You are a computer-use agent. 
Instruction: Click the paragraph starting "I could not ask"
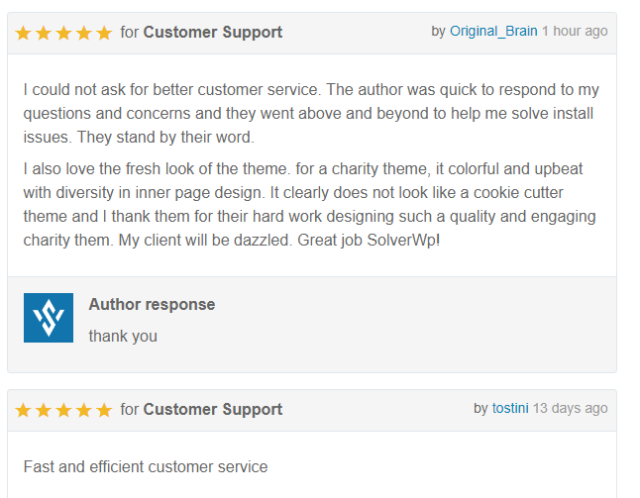coord(311,113)
